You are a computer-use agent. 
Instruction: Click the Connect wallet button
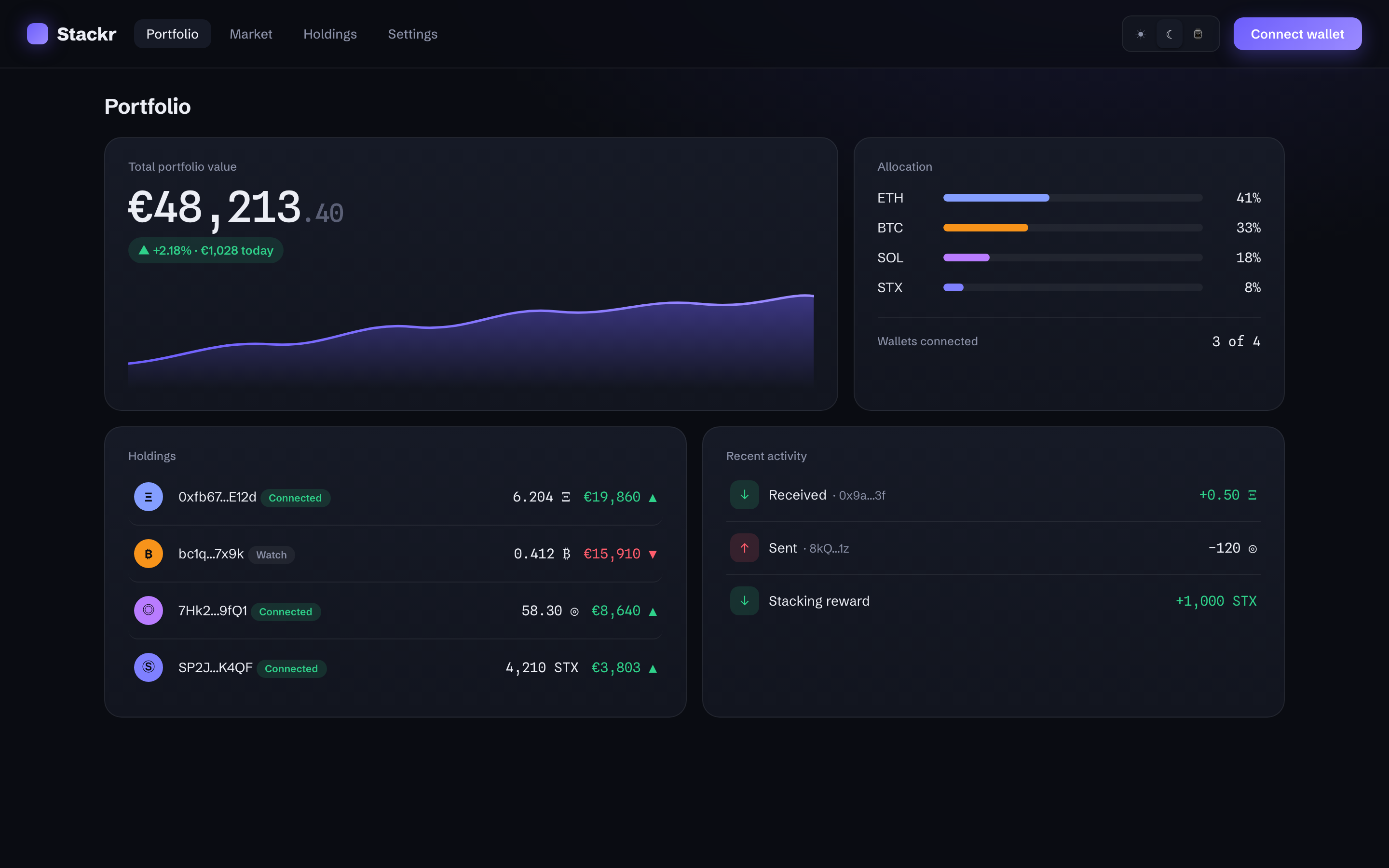[x=1297, y=34]
